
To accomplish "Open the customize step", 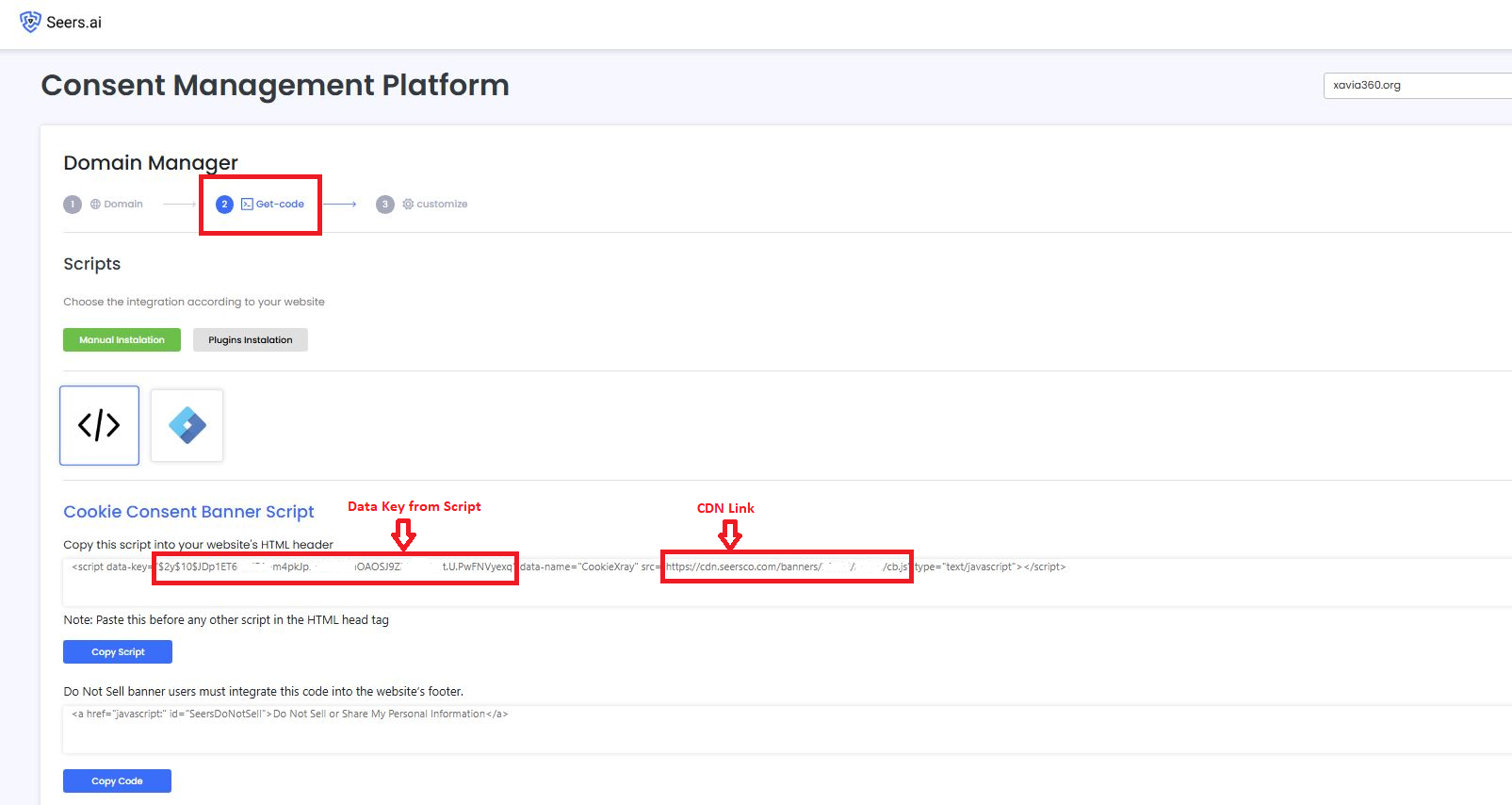I will (442, 205).
